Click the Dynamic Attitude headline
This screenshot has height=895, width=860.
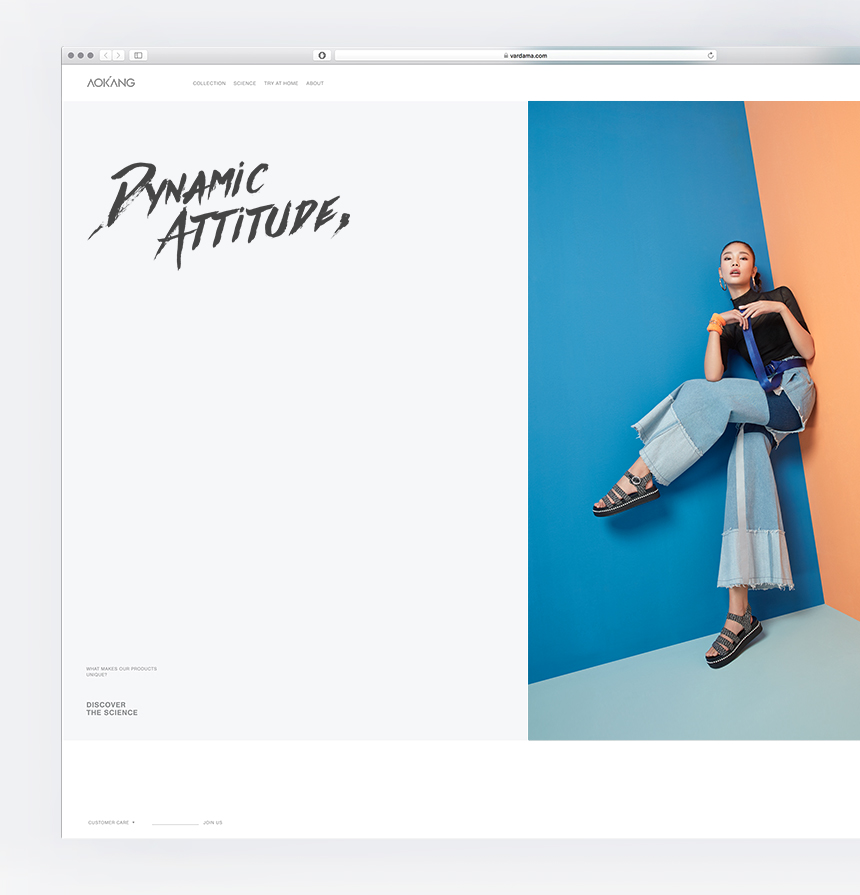pos(219,215)
